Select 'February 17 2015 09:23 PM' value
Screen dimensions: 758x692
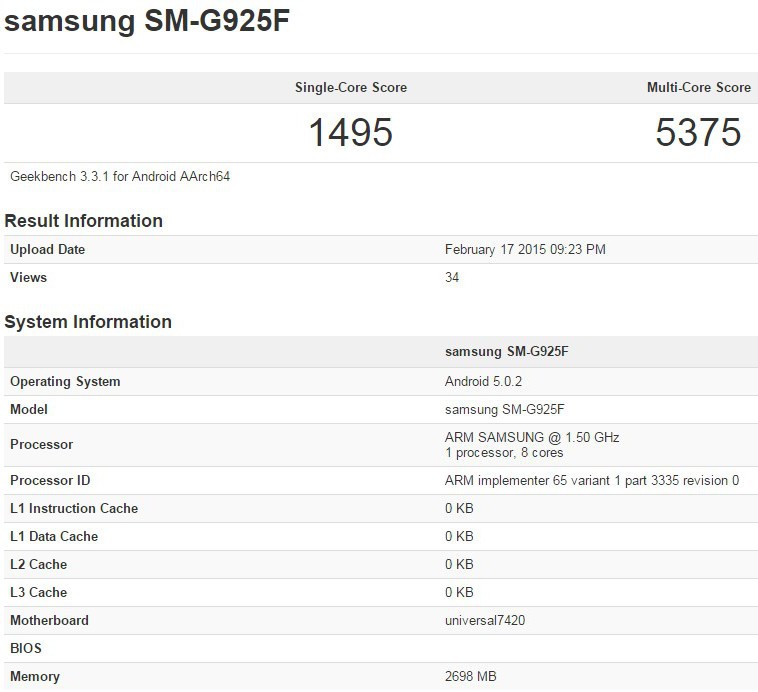525,250
